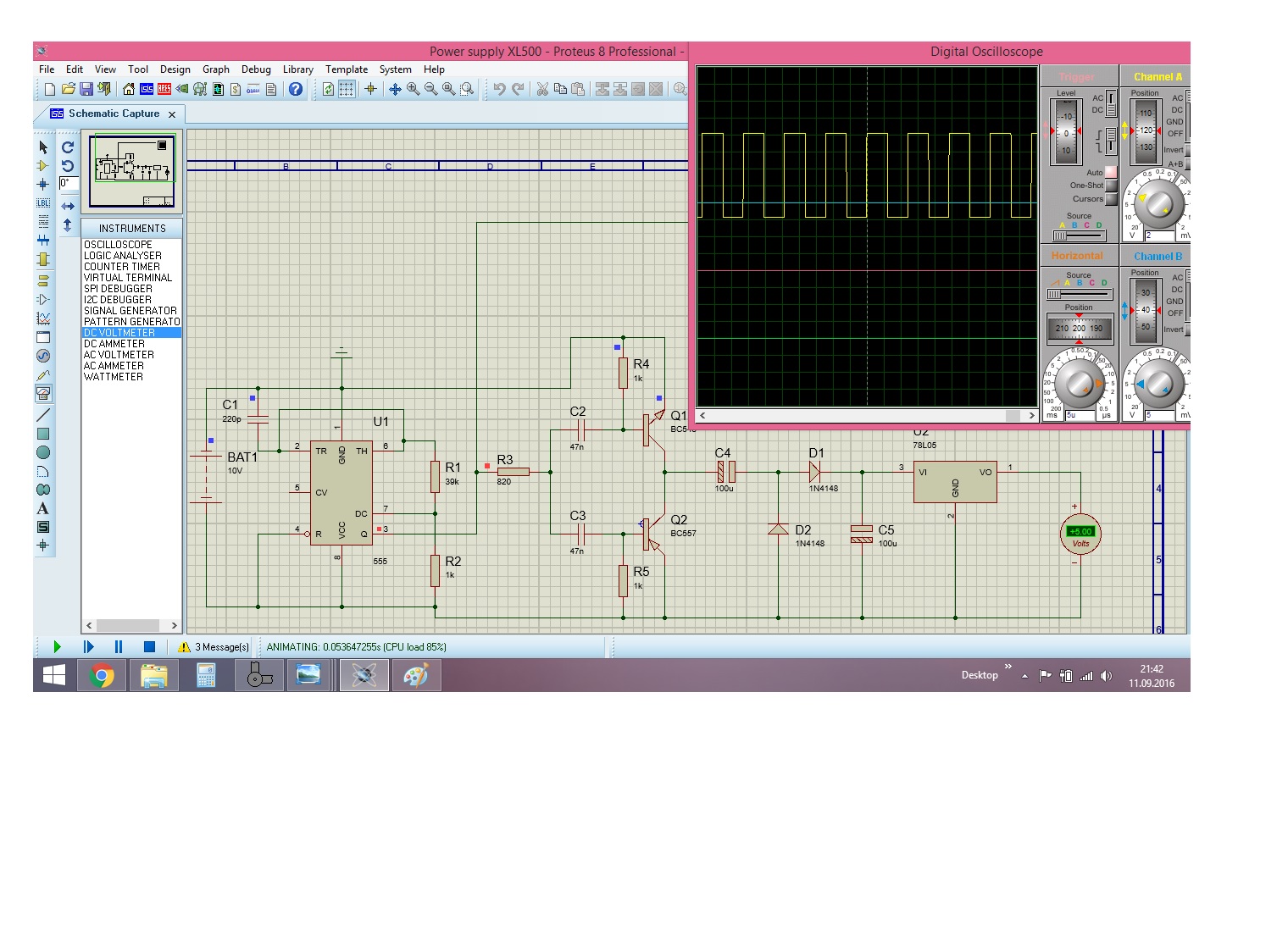Select the 2D Graphics Box tool
This screenshot has height=936, width=1288.
(43, 434)
